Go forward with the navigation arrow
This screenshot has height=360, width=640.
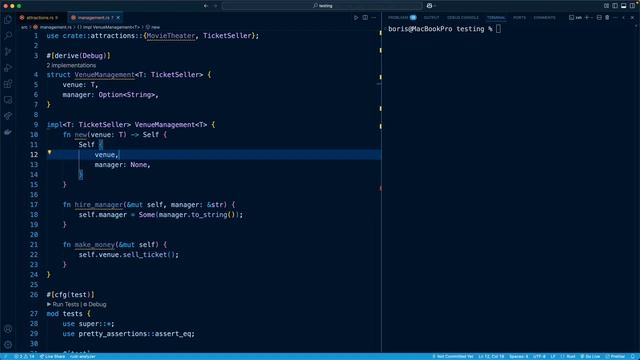tap(216, 6)
